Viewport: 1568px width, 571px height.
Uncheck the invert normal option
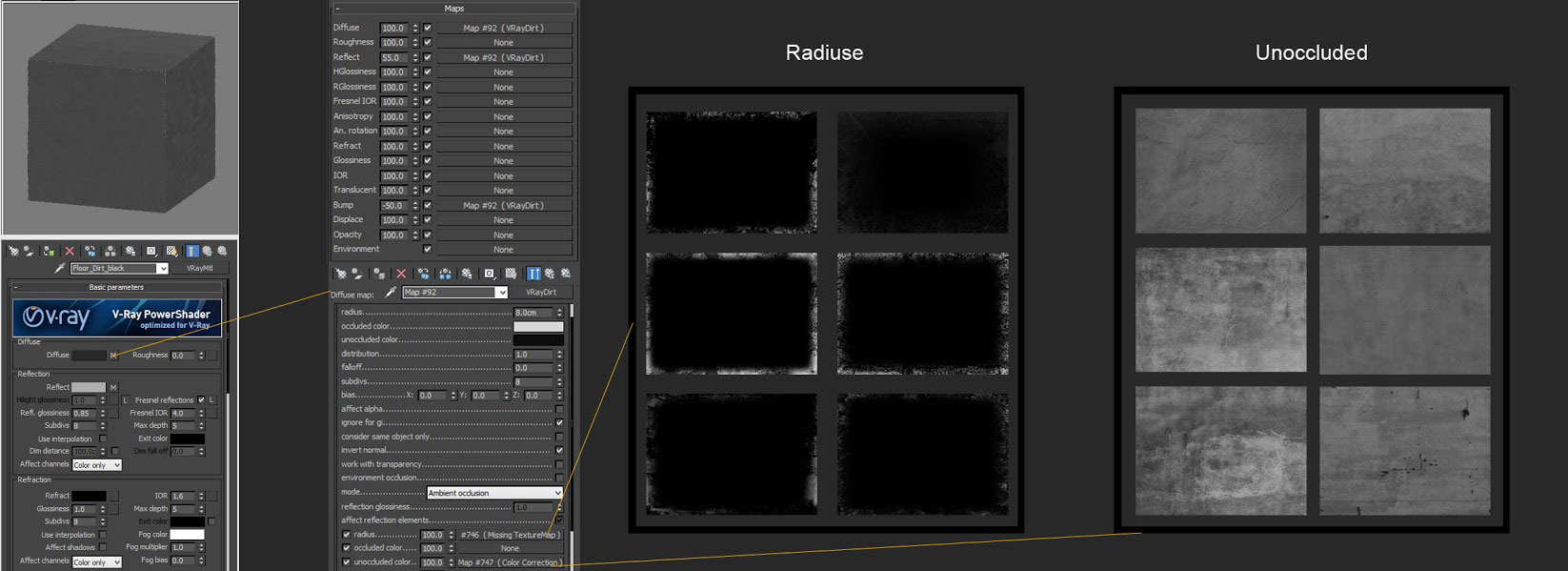tap(559, 450)
